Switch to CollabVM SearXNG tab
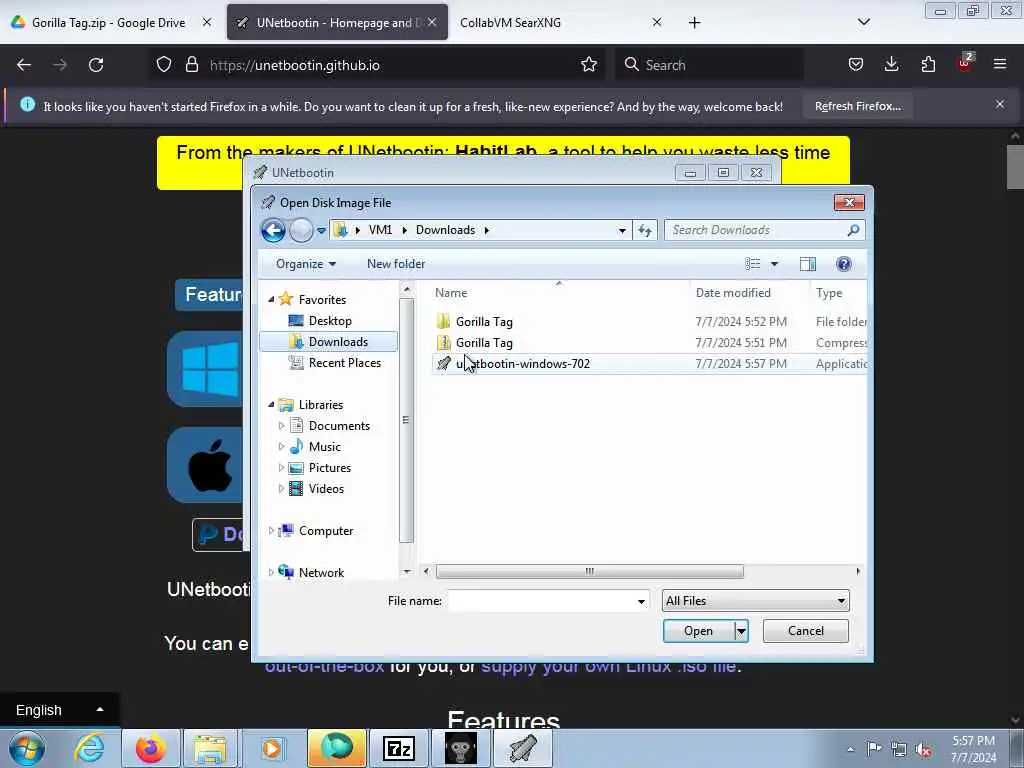This screenshot has width=1024, height=768. pyautogui.click(x=510, y=23)
